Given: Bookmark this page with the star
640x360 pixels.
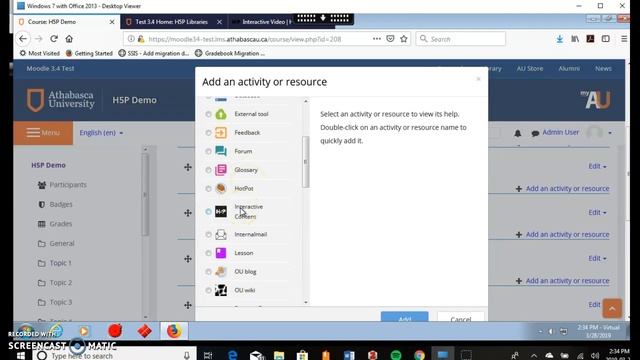Looking at the screenshot, I should tap(404, 39).
